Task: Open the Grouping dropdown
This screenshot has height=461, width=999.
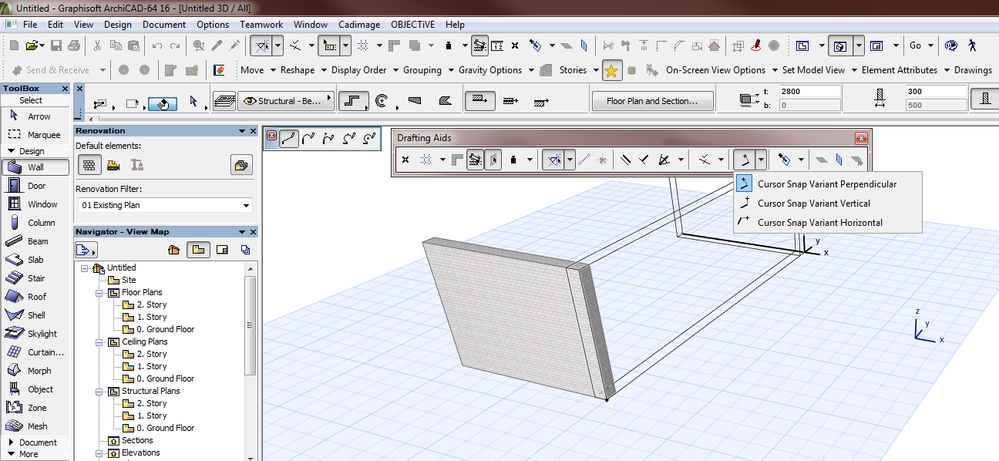Action: 427,70
